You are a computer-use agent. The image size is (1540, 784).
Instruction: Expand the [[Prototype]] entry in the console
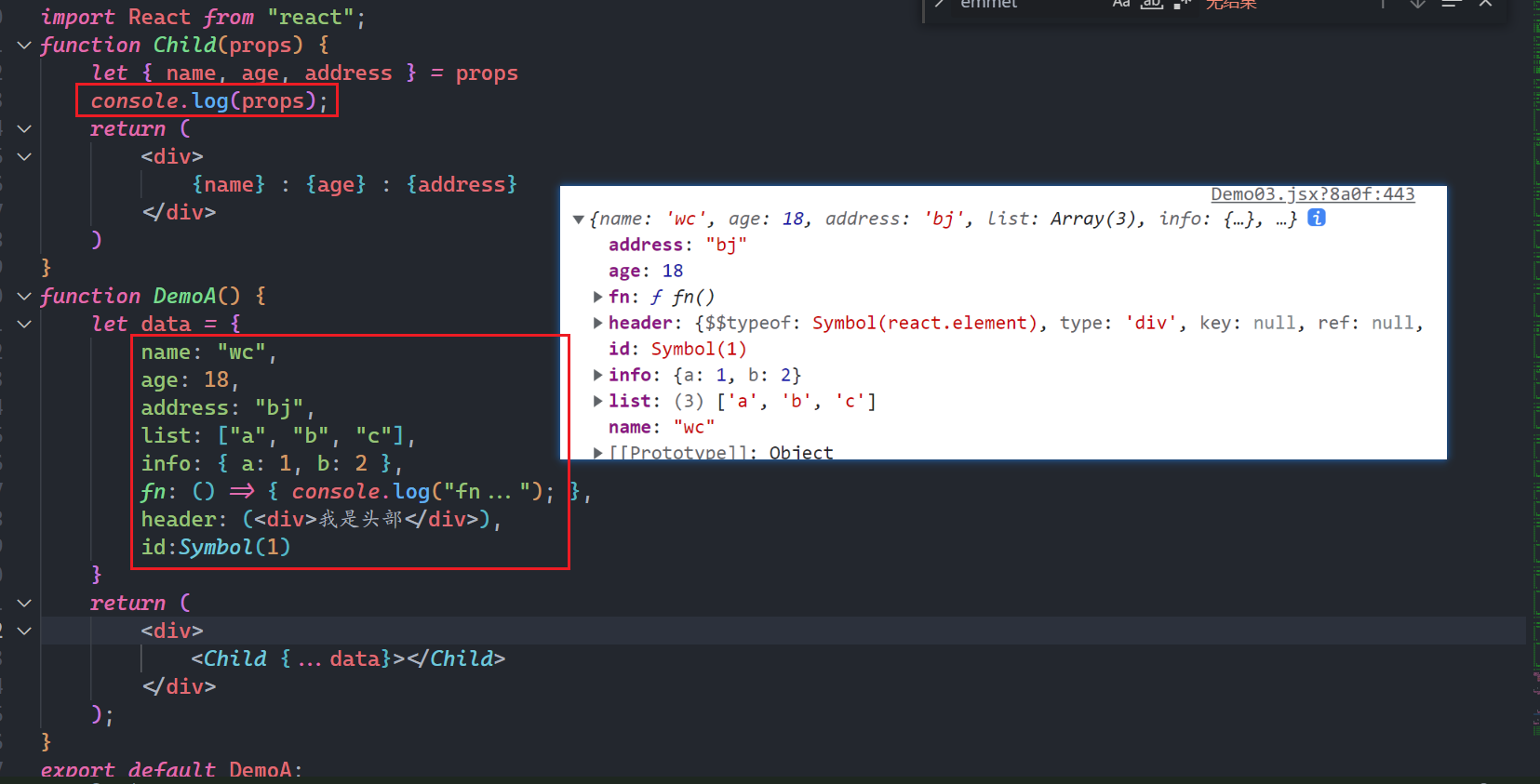tap(598, 453)
